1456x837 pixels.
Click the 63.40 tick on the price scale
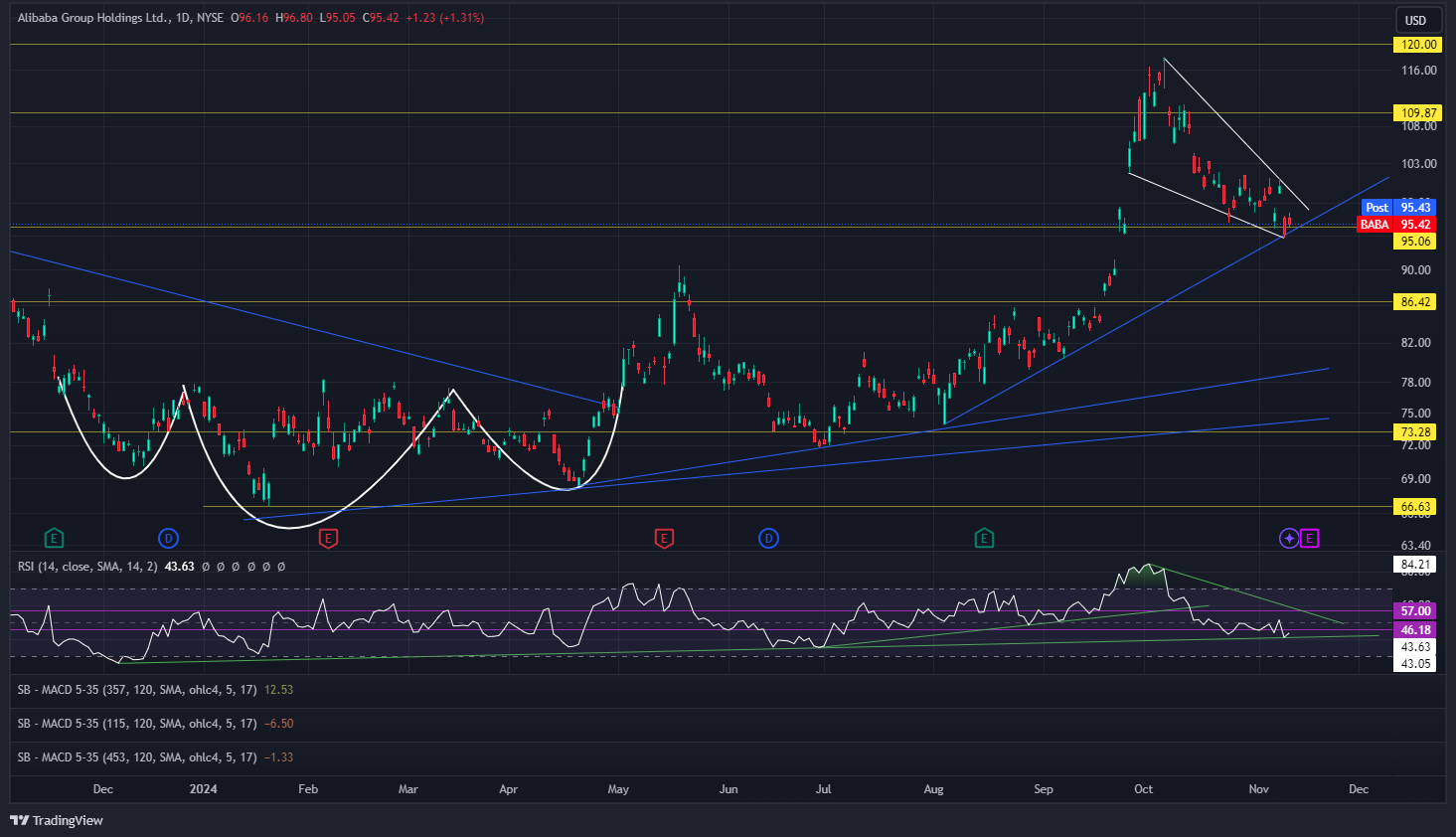1416,546
